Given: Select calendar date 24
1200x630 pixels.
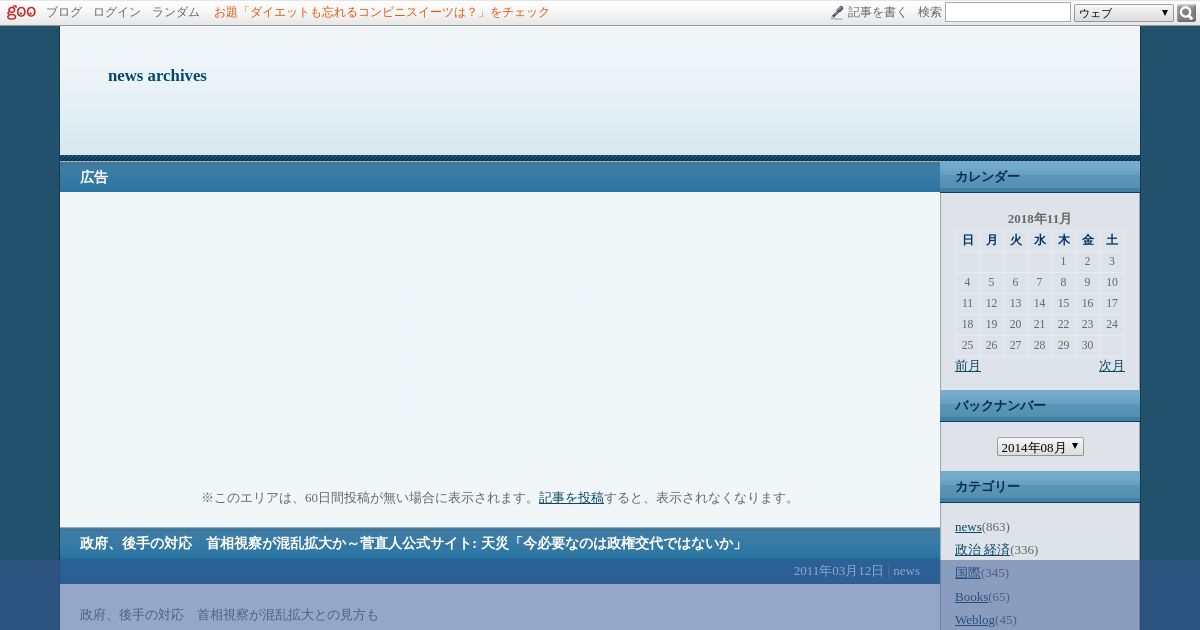Looking at the screenshot, I should point(1111,324).
